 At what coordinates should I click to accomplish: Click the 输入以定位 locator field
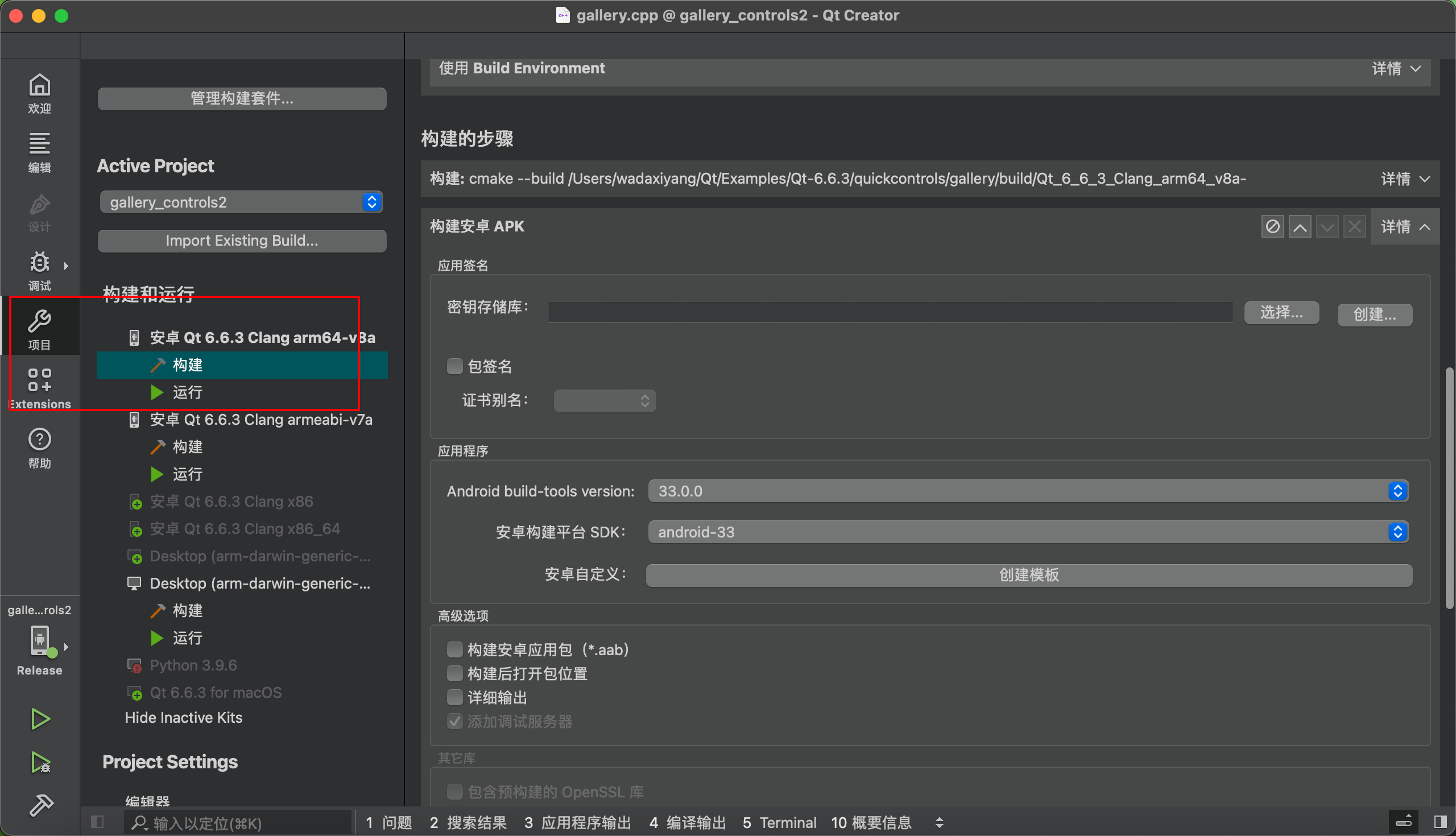point(237,822)
